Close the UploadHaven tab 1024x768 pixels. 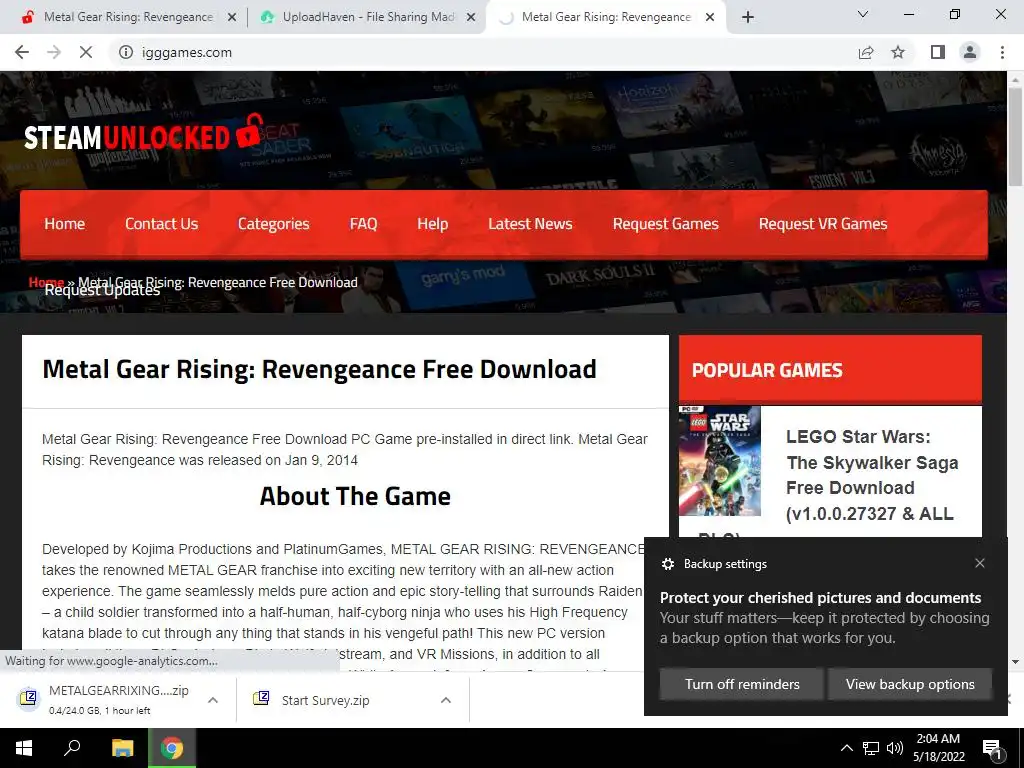pos(471,18)
